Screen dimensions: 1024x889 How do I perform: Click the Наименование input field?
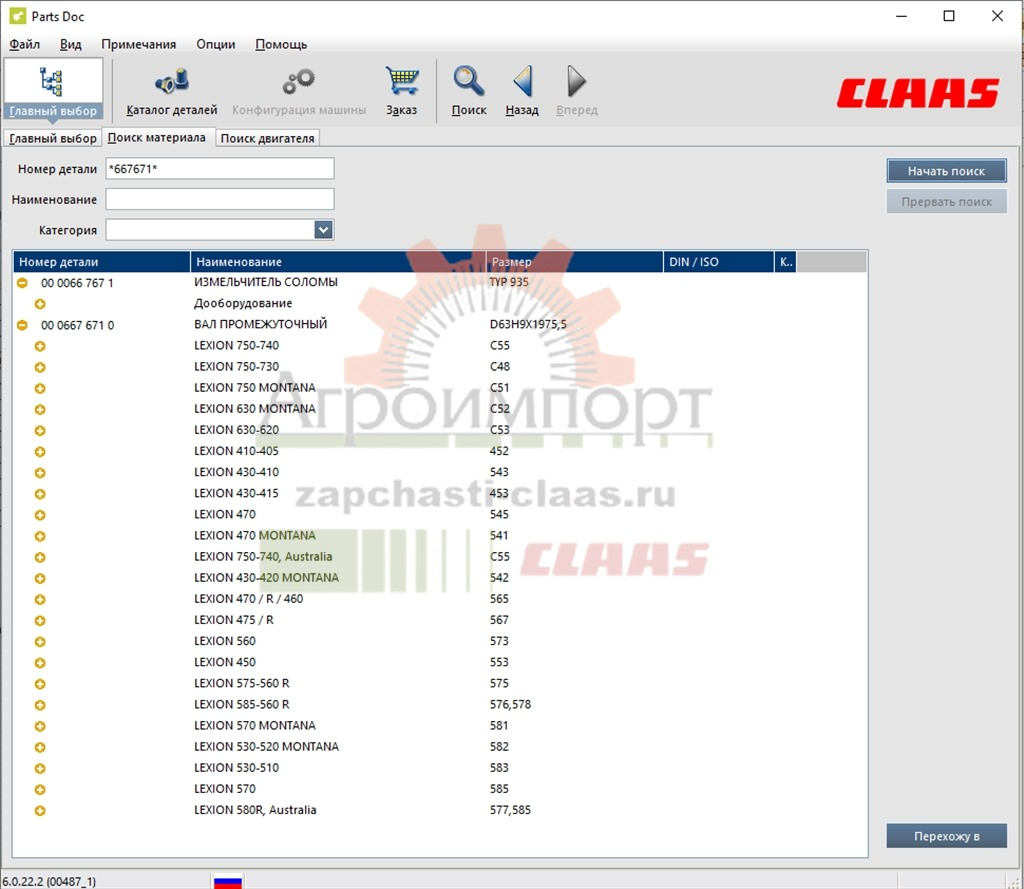220,199
